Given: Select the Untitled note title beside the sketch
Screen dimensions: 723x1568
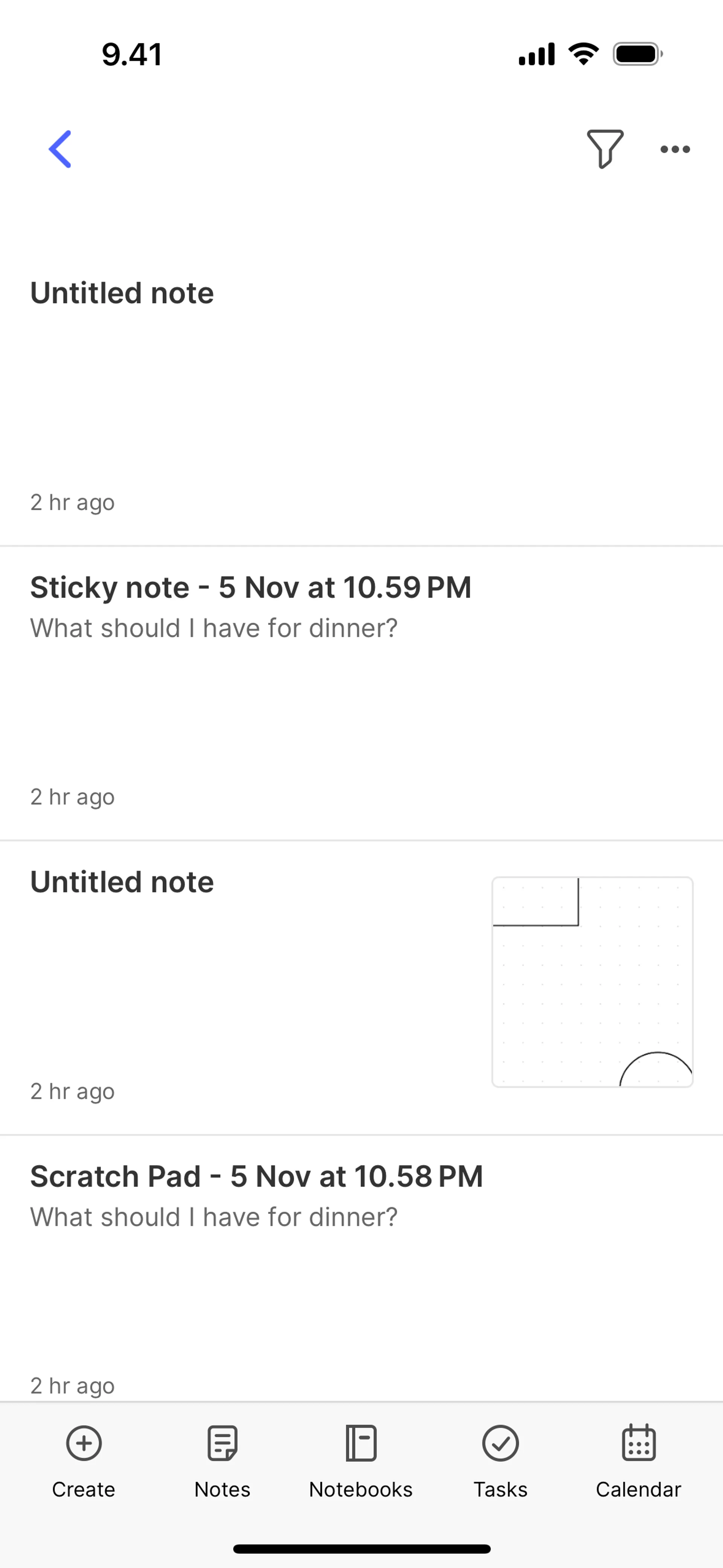Looking at the screenshot, I should click(122, 882).
